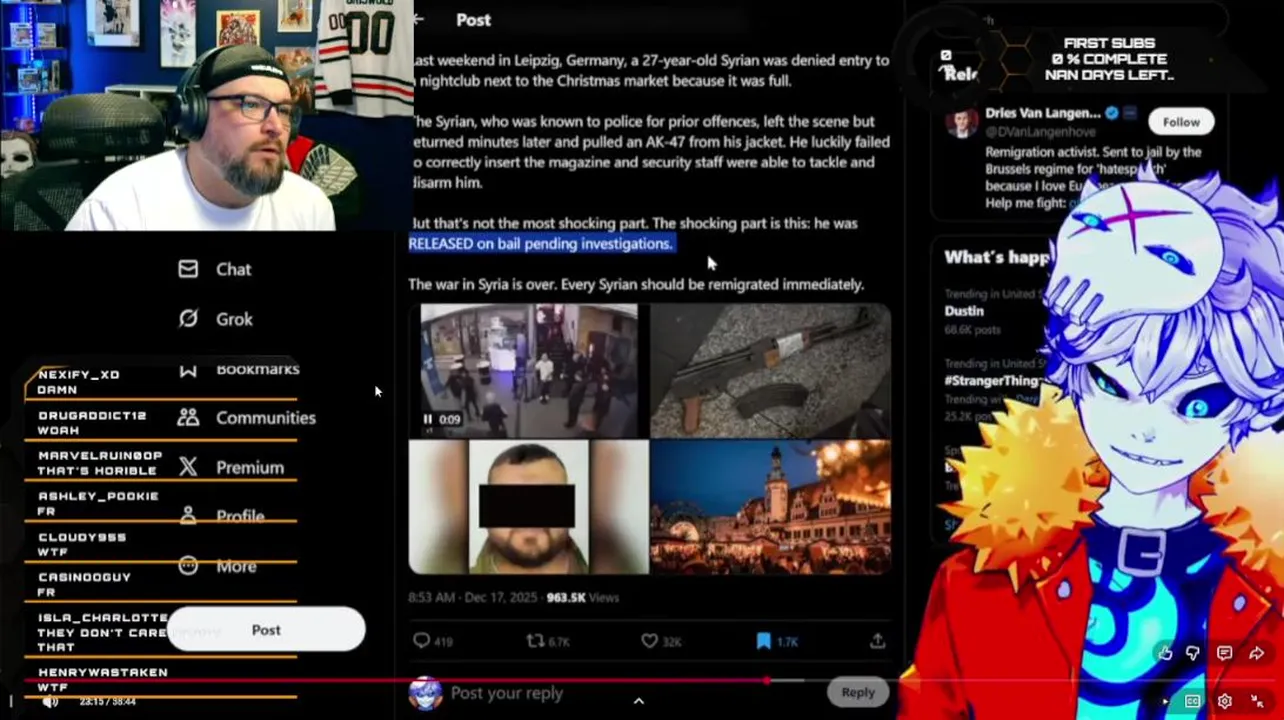Click the More ellipsis circle icon
Image resolution: width=1284 pixels, height=720 pixels.
coord(188,566)
